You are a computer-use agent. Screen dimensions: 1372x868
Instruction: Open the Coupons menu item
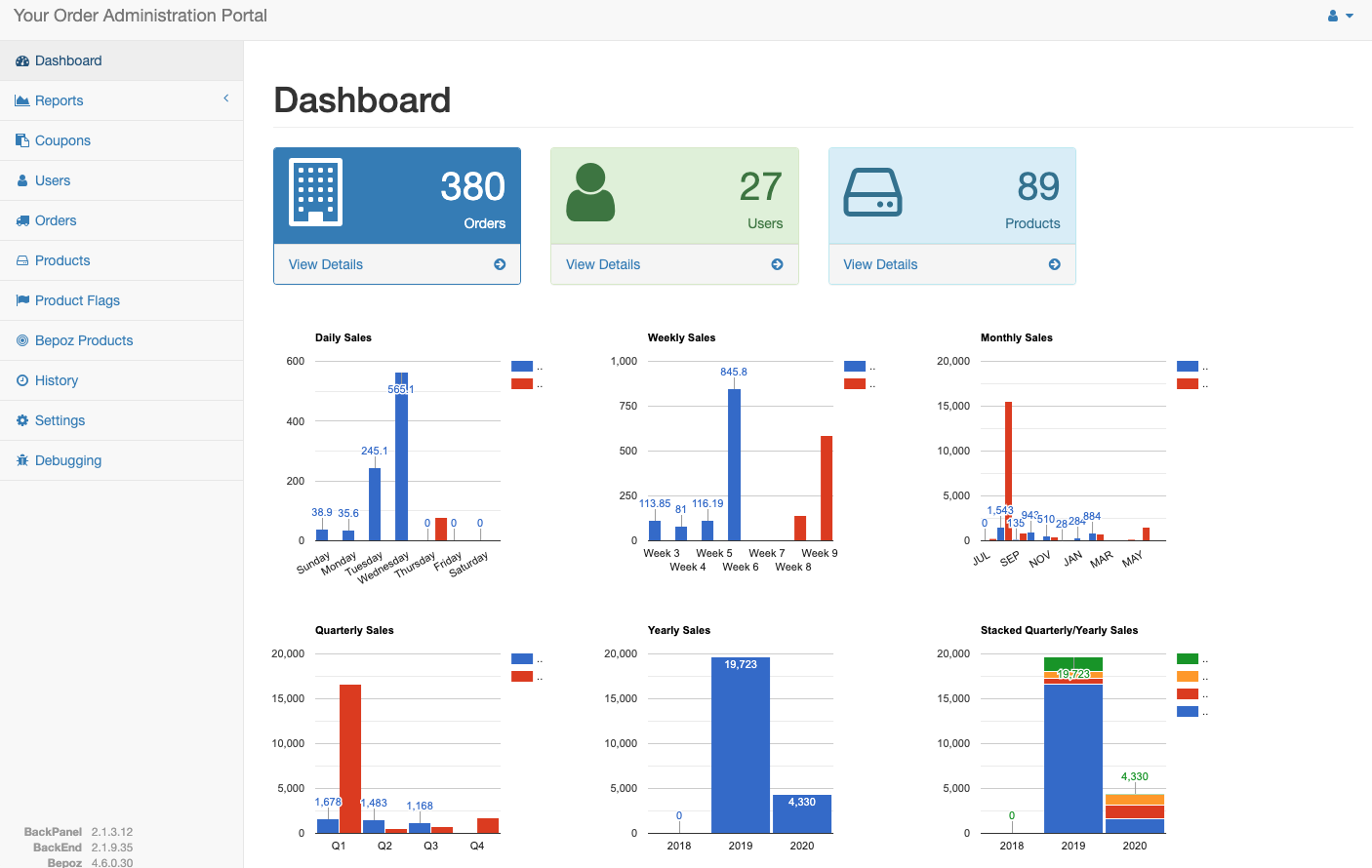[x=62, y=140]
